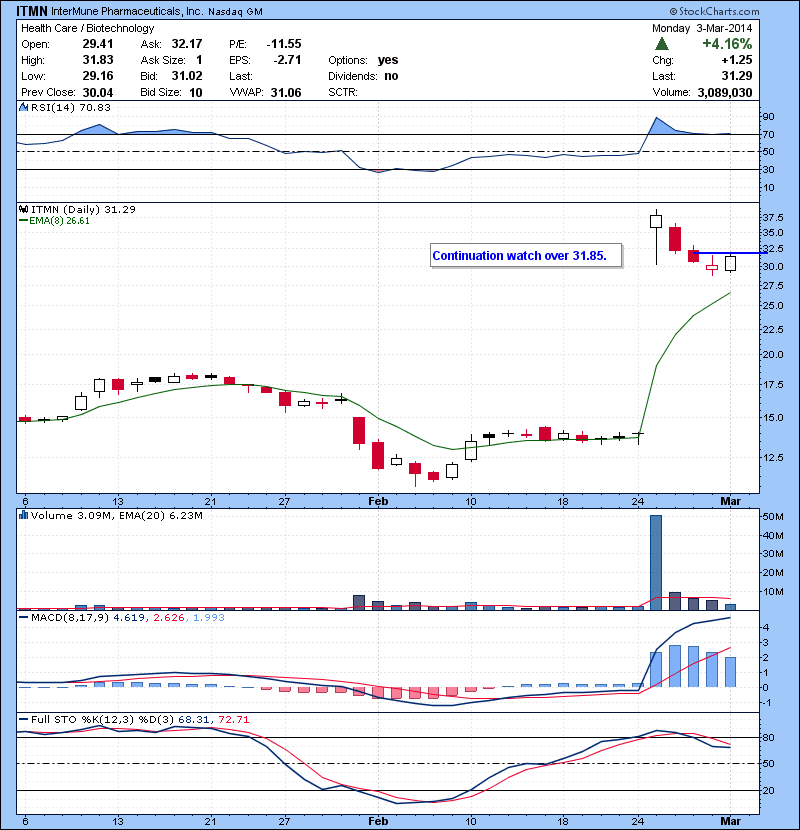Click the Options 'yes' value

(388, 60)
